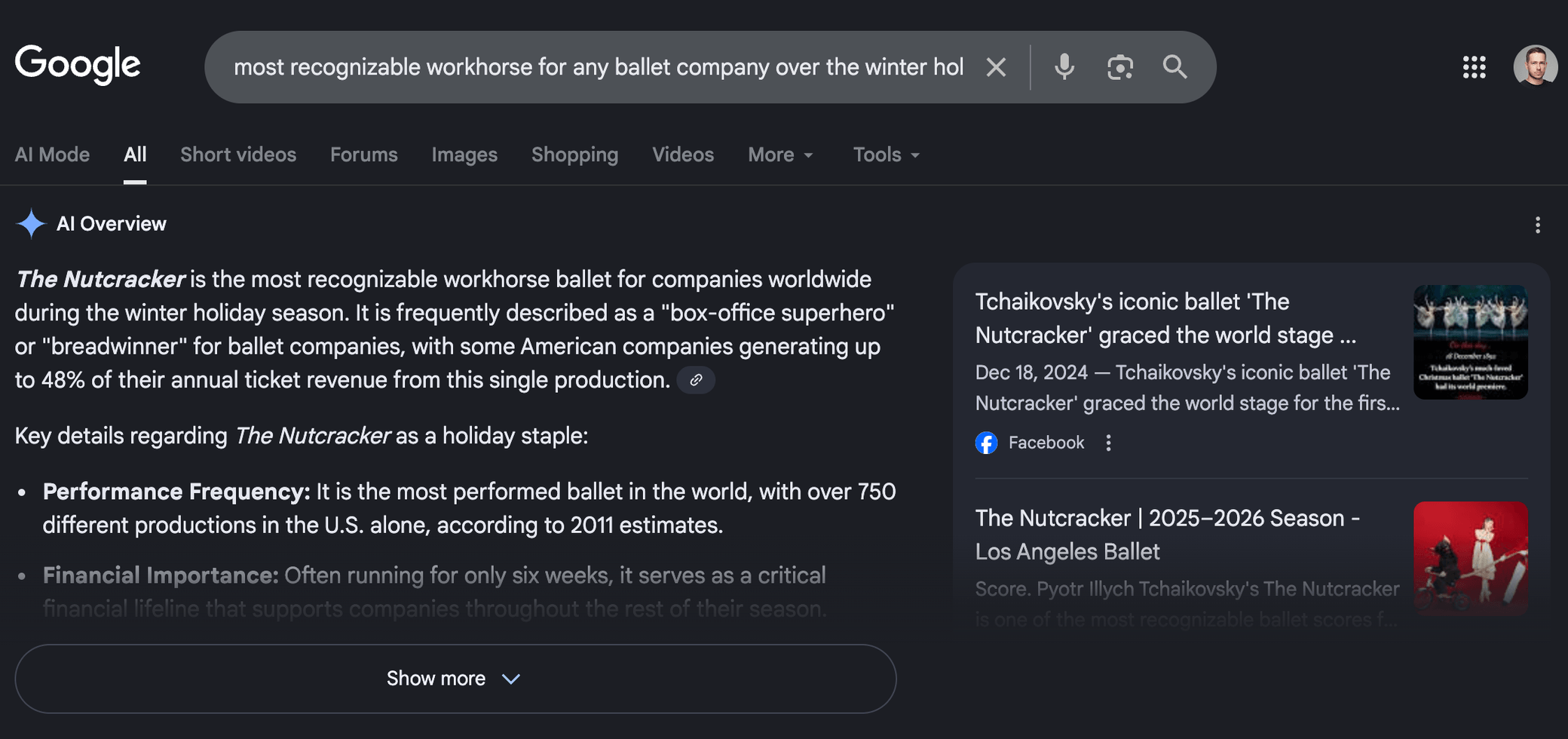1568x739 pixels.
Task: Open the Tools dropdown
Action: click(x=886, y=155)
